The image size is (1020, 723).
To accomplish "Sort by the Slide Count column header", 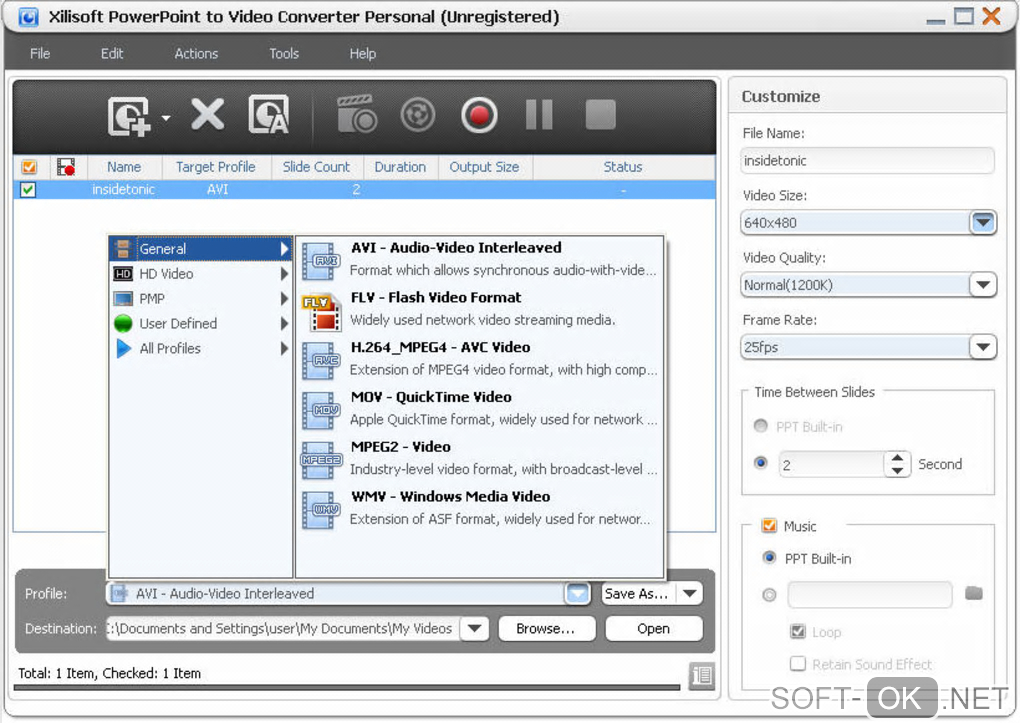I will (316, 167).
